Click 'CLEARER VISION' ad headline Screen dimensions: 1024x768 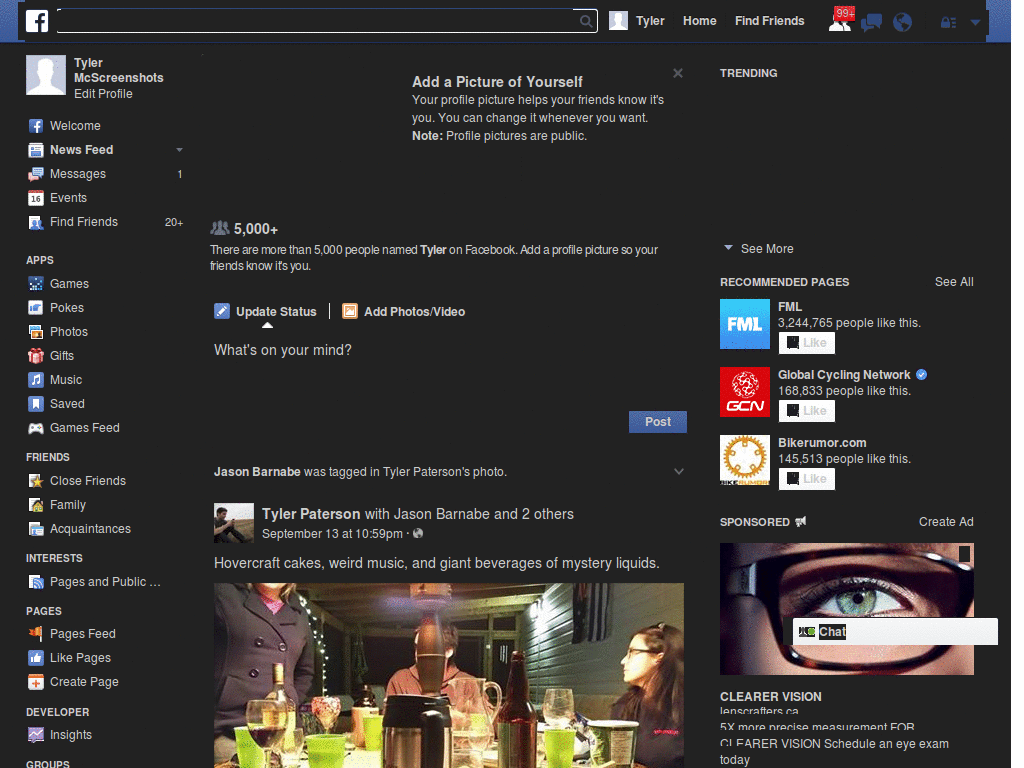coord(771,697)
